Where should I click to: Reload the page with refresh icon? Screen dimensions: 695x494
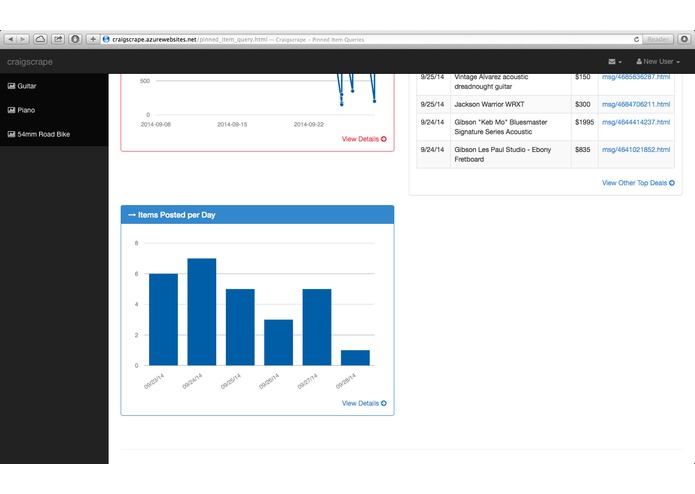[x=636, y=39]
